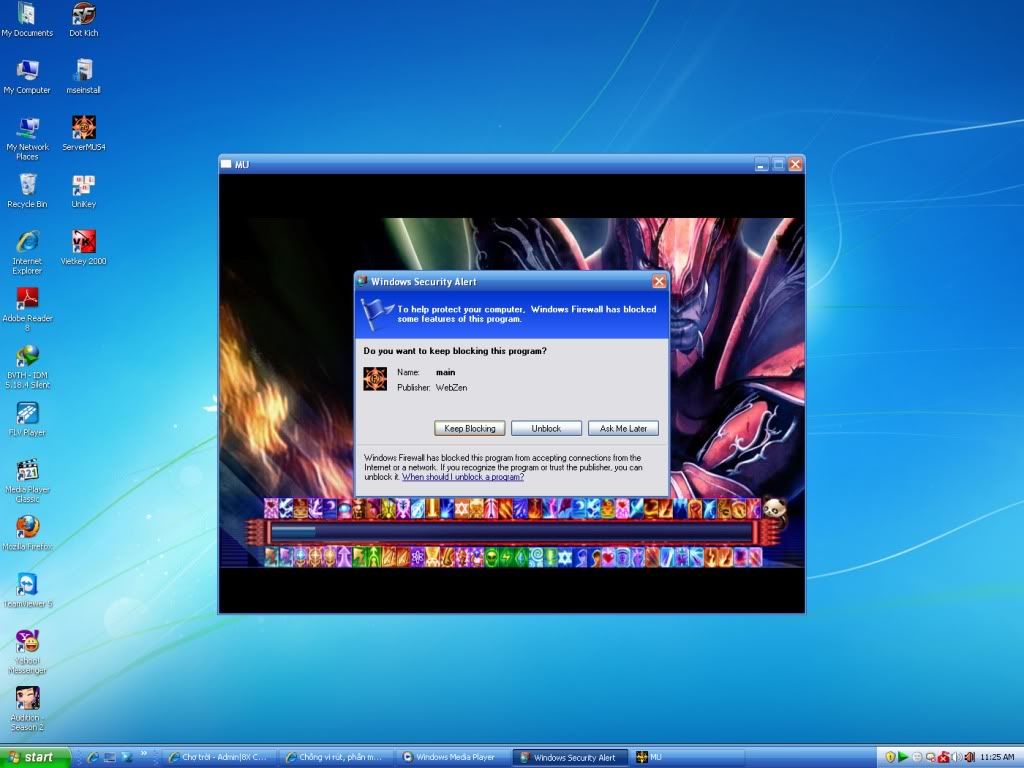Viewport: 1024px width, 768px height.
Task: Click the Ask Me Later button
Action: (623, 428)
